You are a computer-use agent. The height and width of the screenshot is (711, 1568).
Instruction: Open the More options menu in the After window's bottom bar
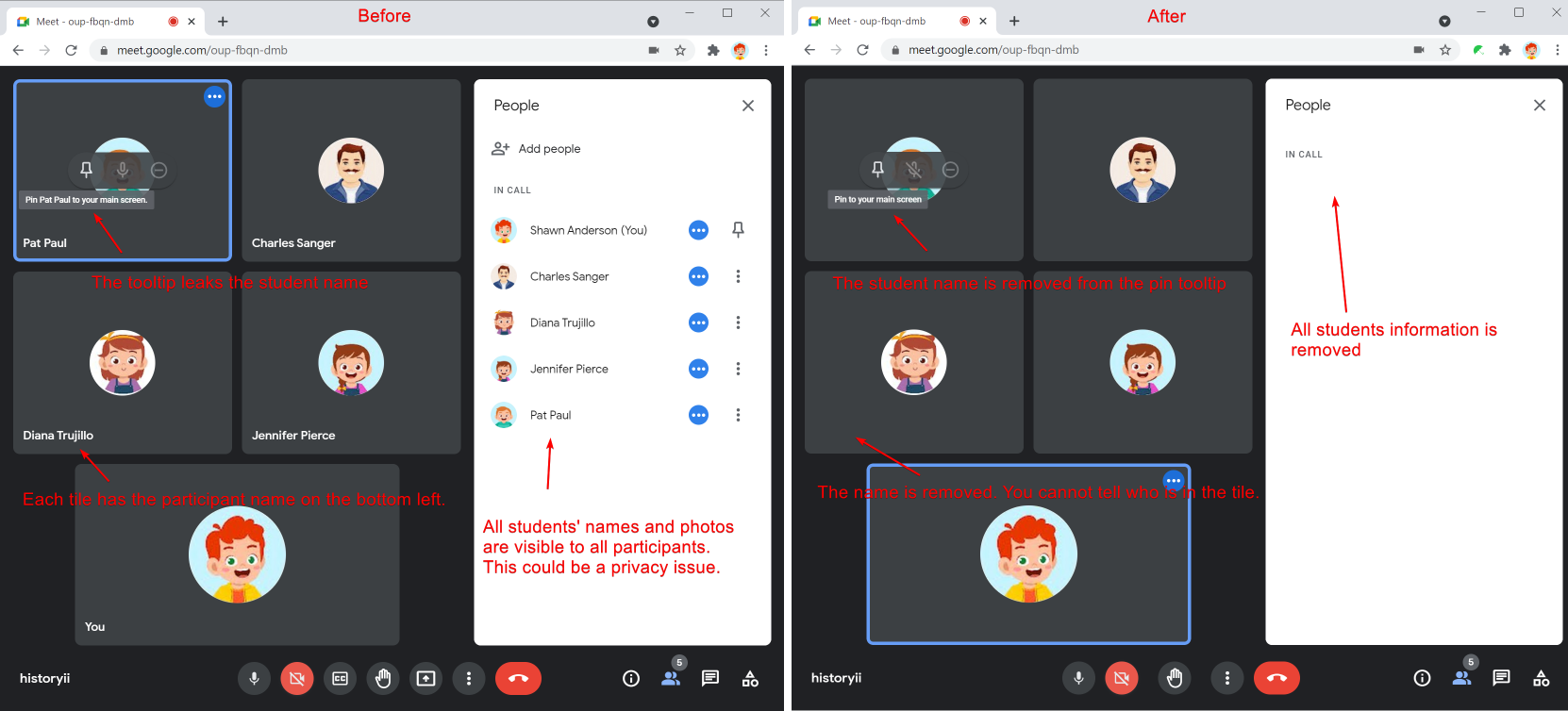1226,678
